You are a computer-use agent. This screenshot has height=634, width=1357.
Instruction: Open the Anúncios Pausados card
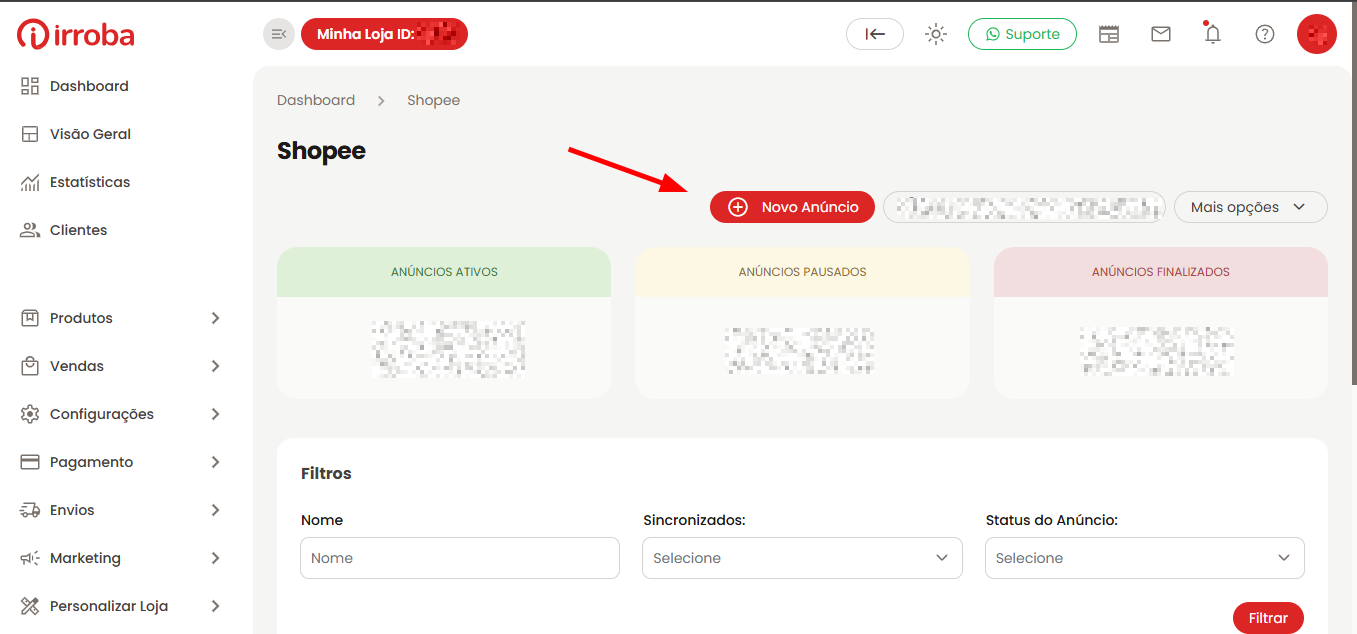pos(802,323)
